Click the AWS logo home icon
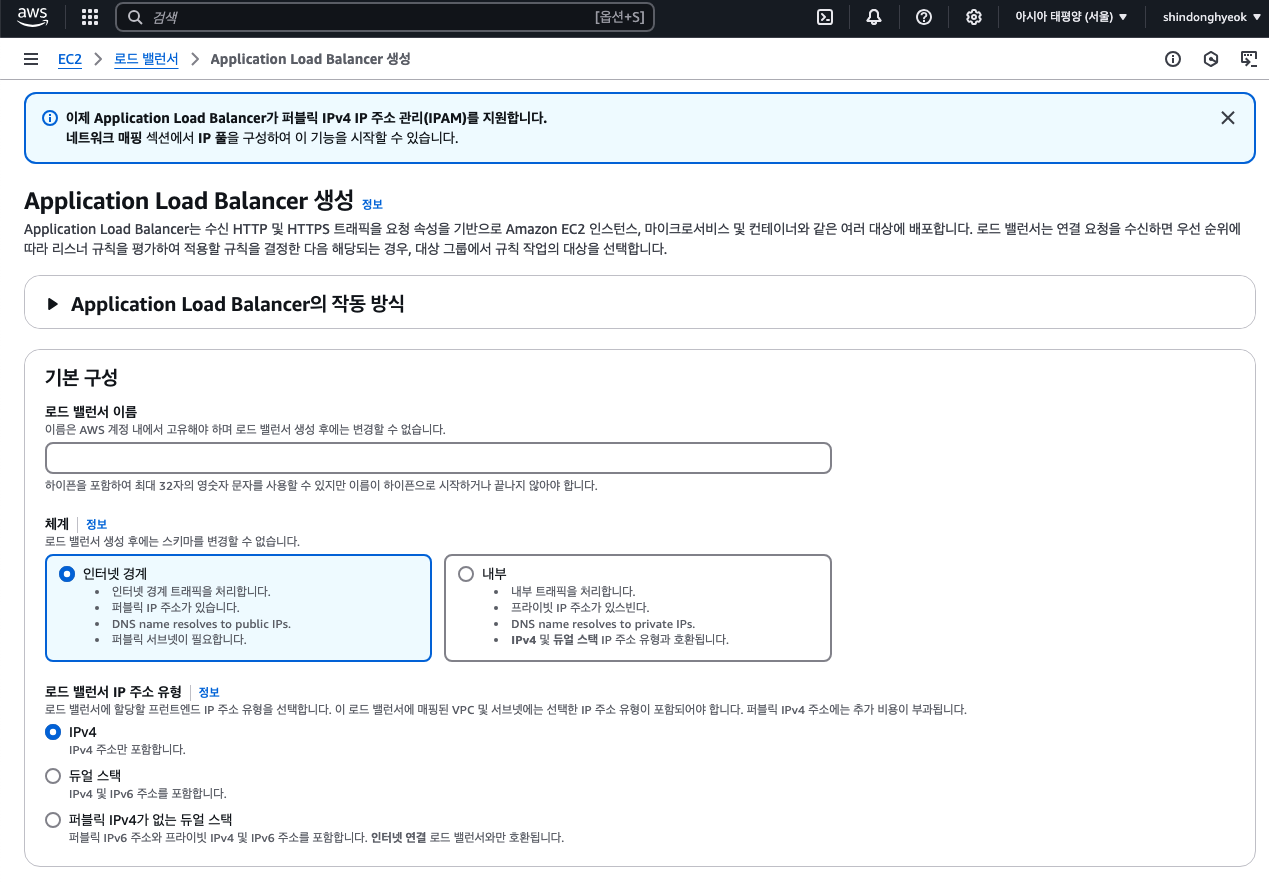Image resolution: width=1269 pixels, height=883 pixels. pos(32,17)
